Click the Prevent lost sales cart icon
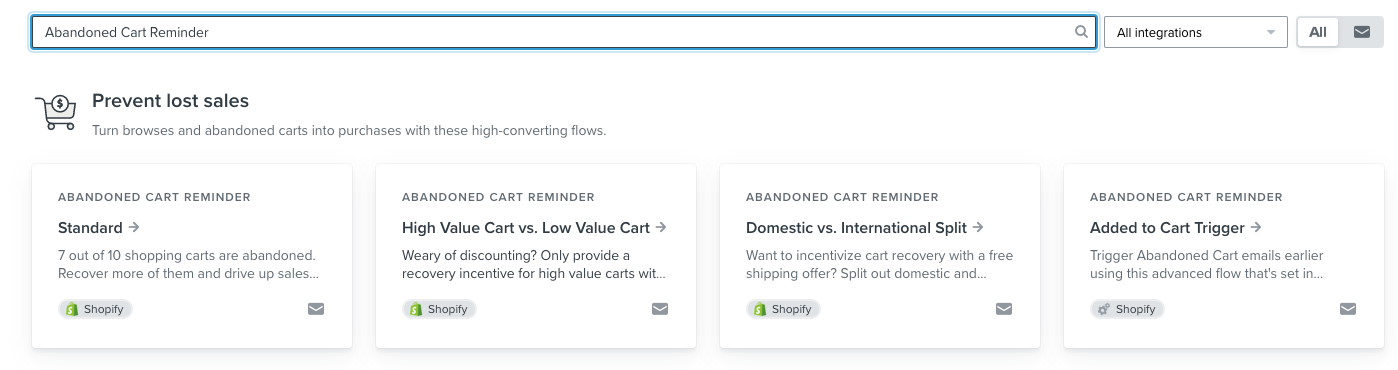The image size is (1398, 370). tap(55, 113)
